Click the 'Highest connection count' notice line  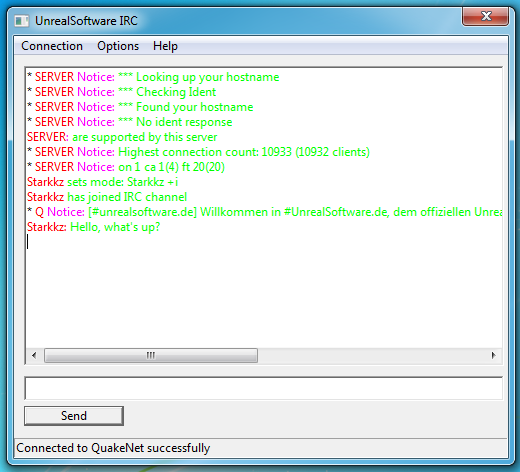(198, 152)
